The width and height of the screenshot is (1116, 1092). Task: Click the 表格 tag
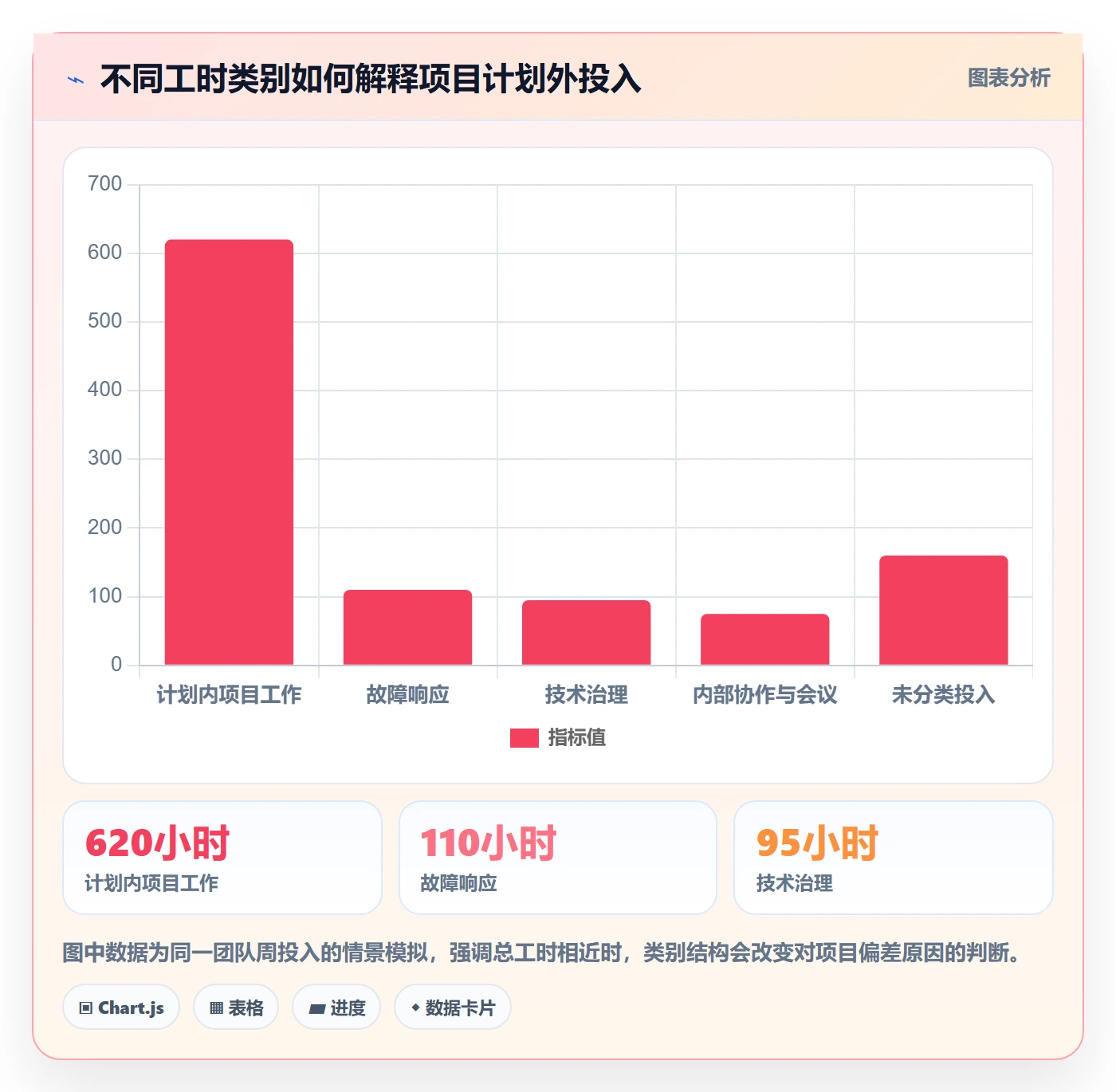236,1008
